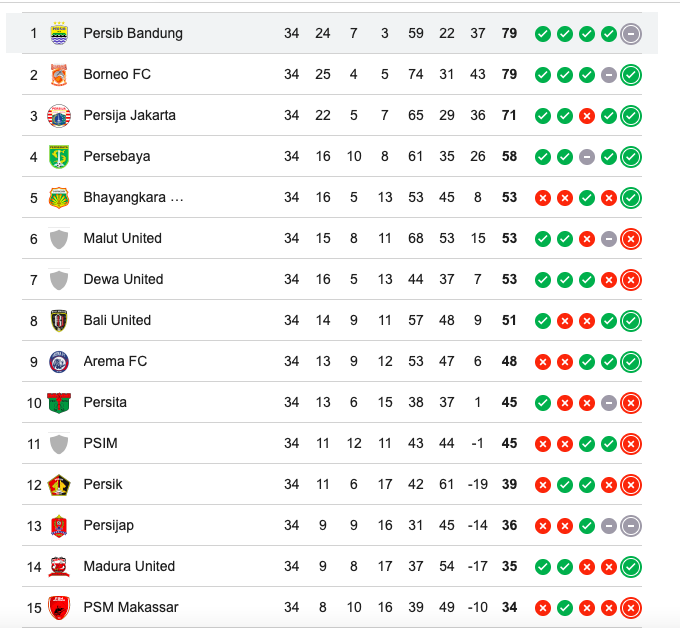Viewport: 680px width, 628px height.
Task: Click the Persib Bandung club crest
Action: [x=59, y=33]
